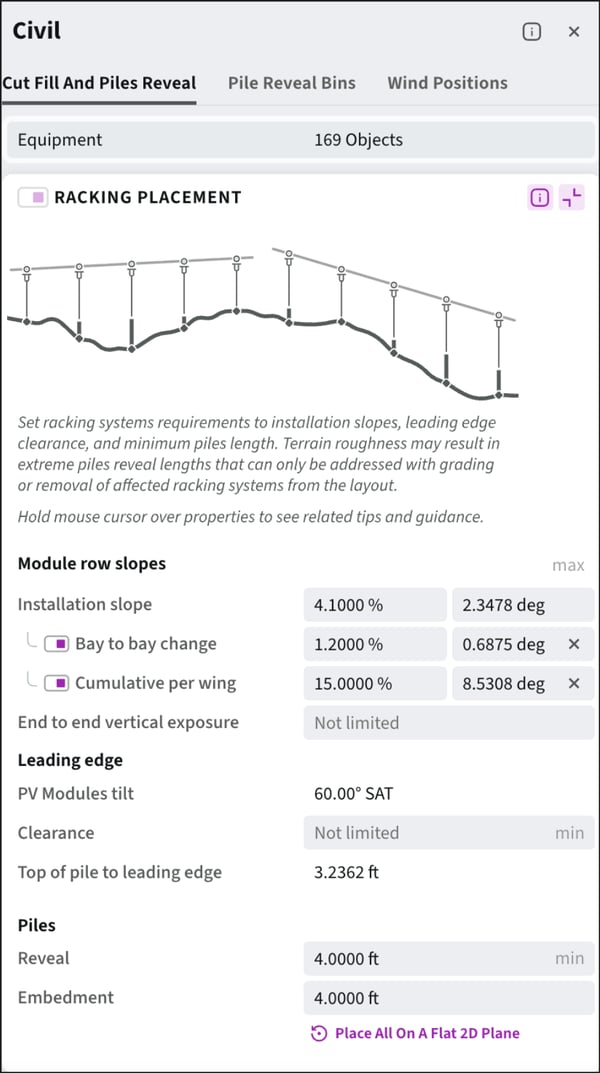This screenshot has width=600, height=1073.
Task: Toggle the Racking Placement switch
Action: [x=33, y=198]
